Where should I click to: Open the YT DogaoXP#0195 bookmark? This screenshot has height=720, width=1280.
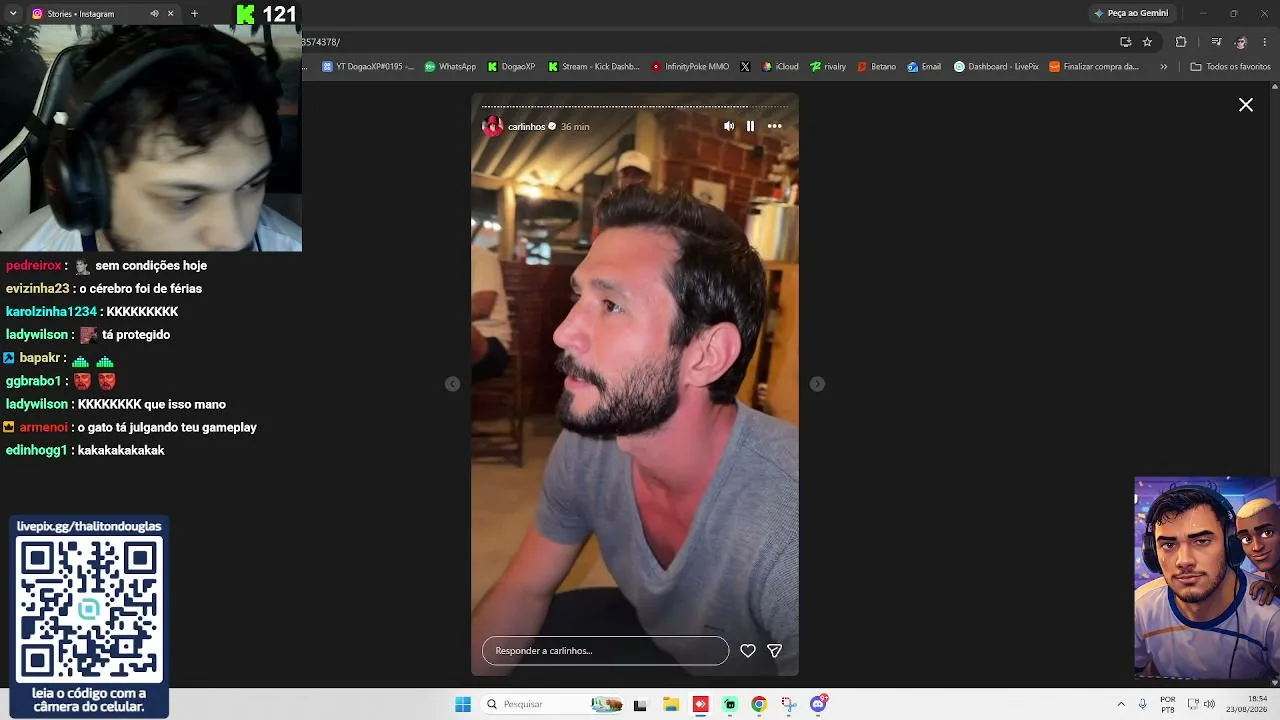368,67
